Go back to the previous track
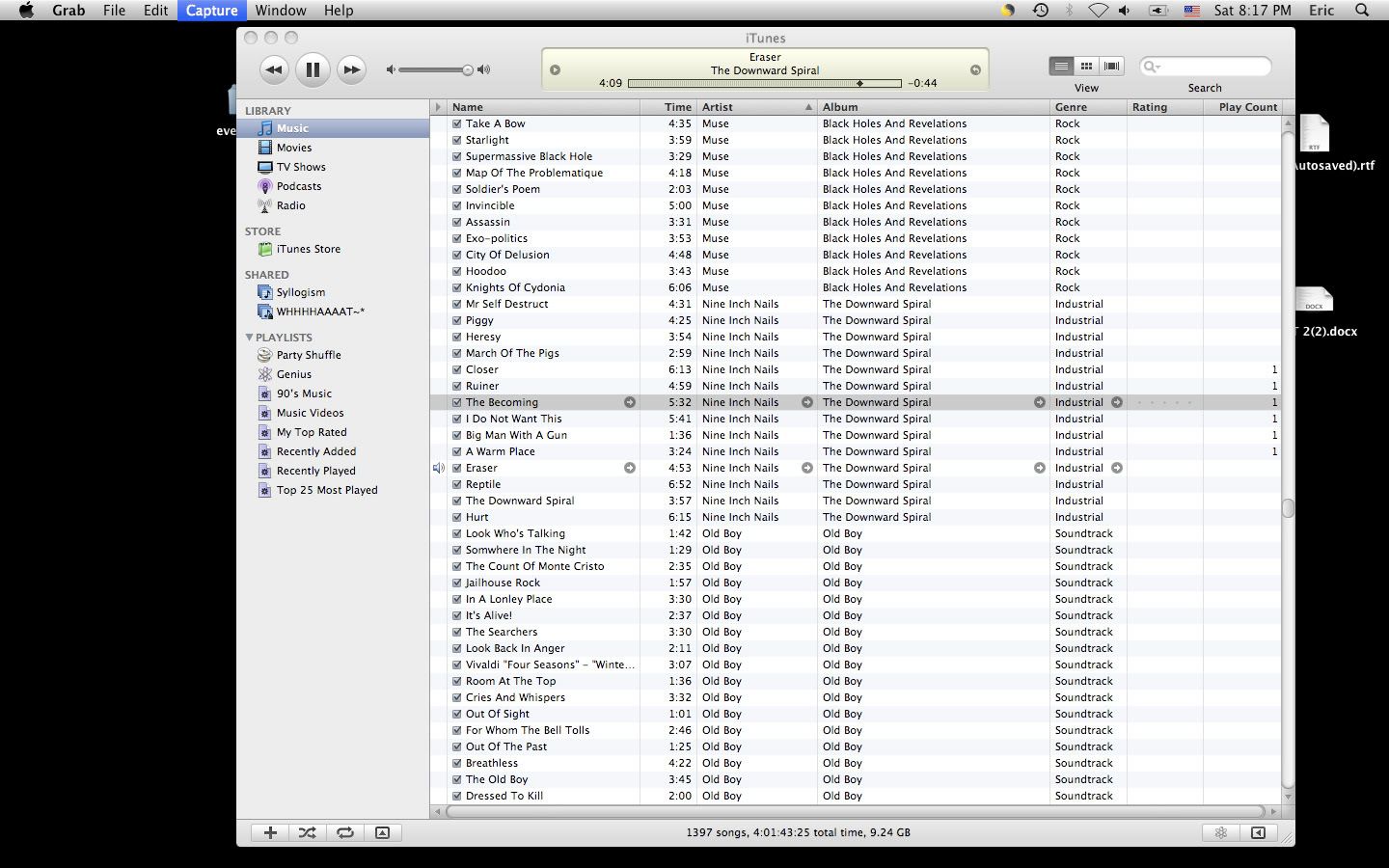 tap(274, 69)
